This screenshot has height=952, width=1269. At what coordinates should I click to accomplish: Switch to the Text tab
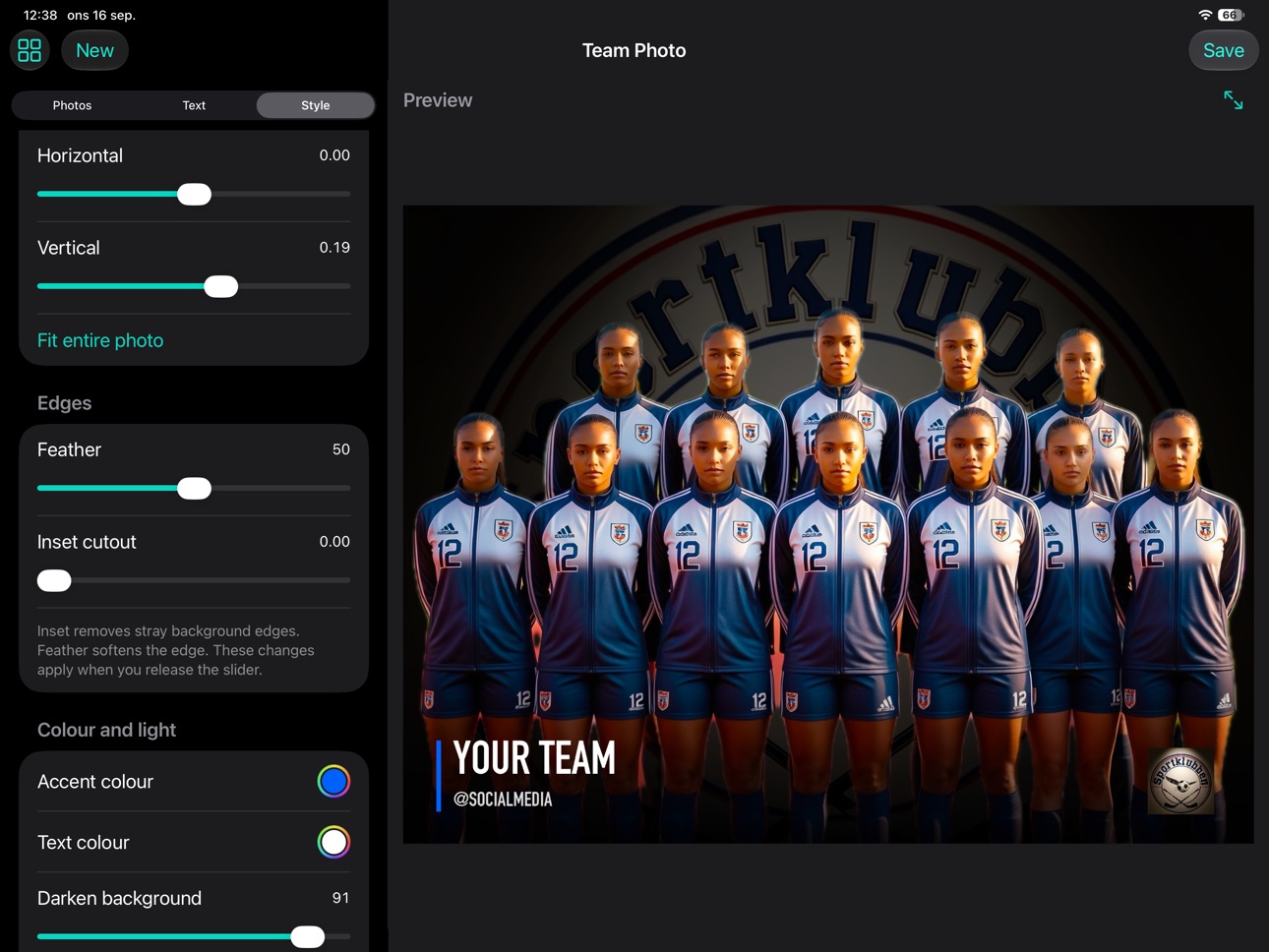point(194,105)
